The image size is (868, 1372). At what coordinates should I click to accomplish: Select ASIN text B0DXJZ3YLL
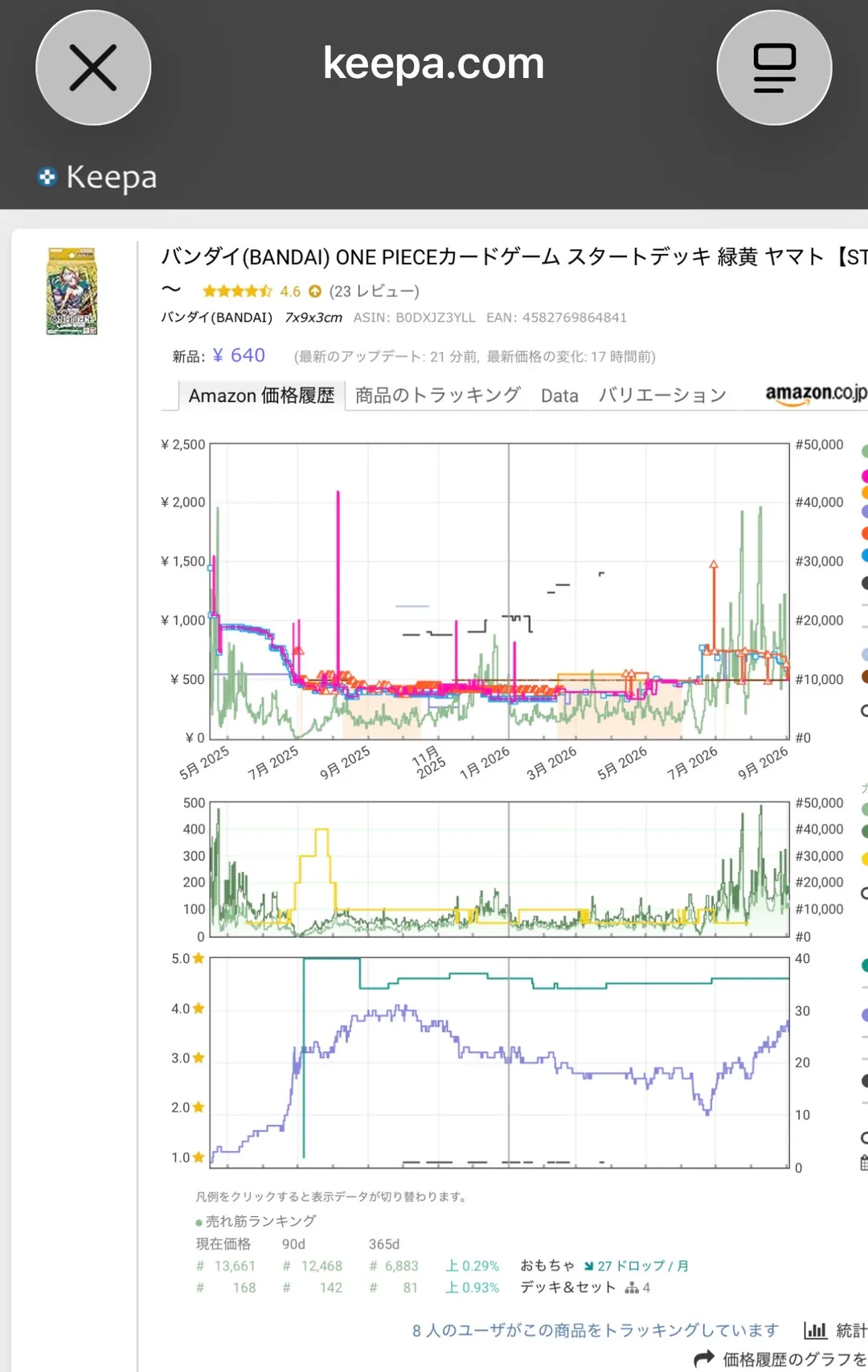point(436,317)
